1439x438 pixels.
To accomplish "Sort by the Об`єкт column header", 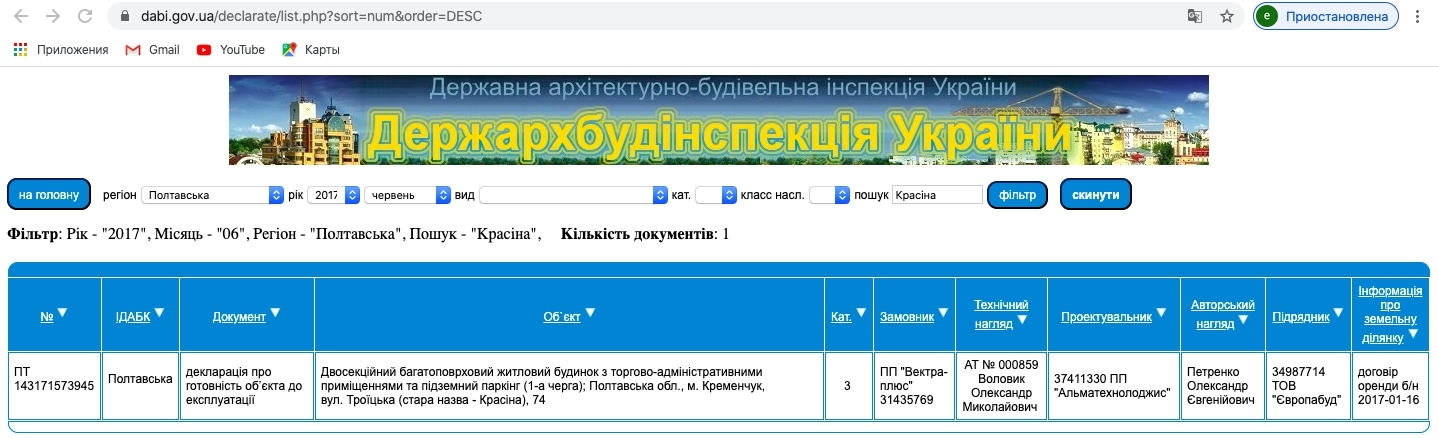I will tap(562, 317).
